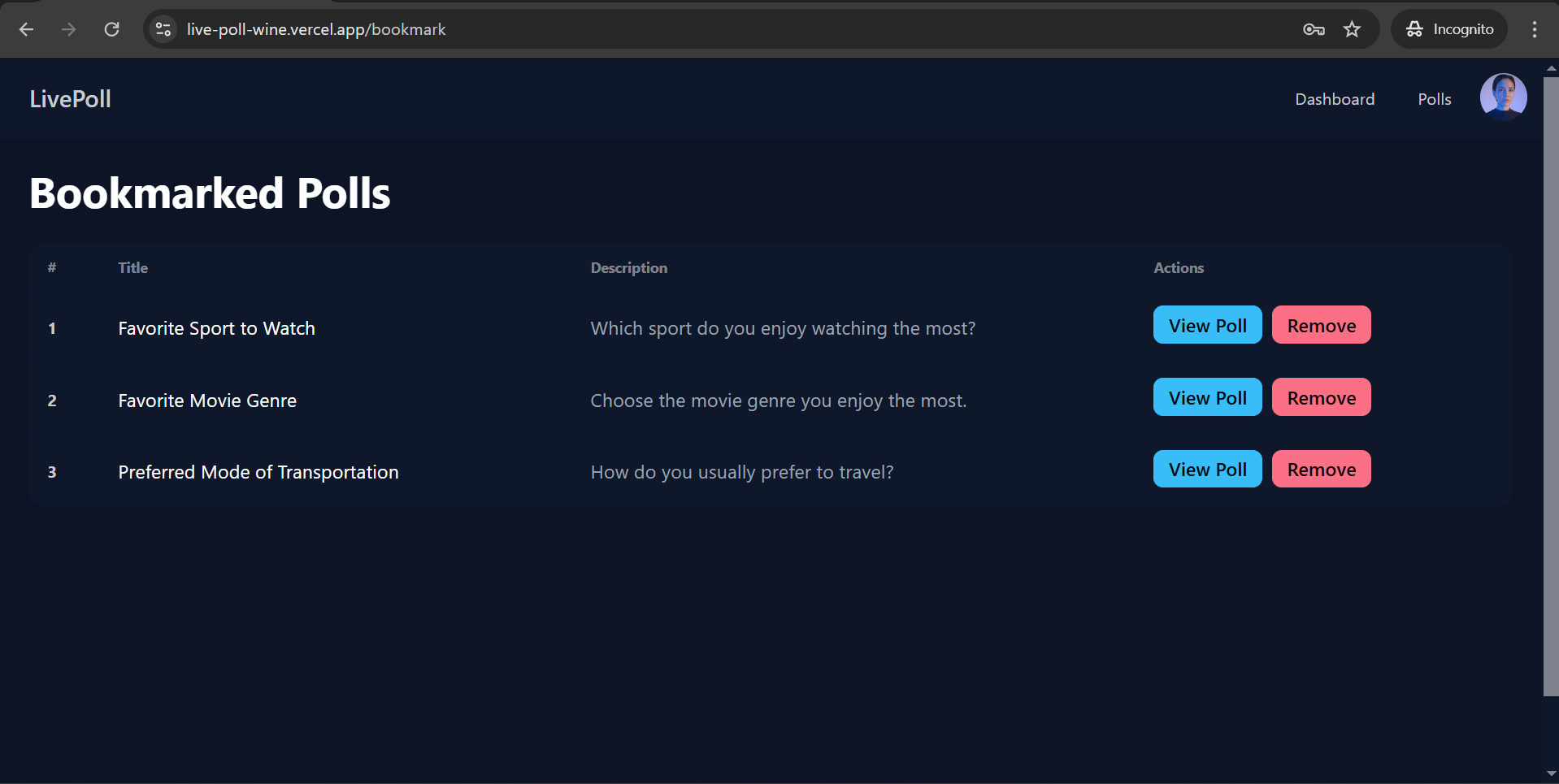
Task: Bookmark this tab with the star icon
Action: [1352, 29]
